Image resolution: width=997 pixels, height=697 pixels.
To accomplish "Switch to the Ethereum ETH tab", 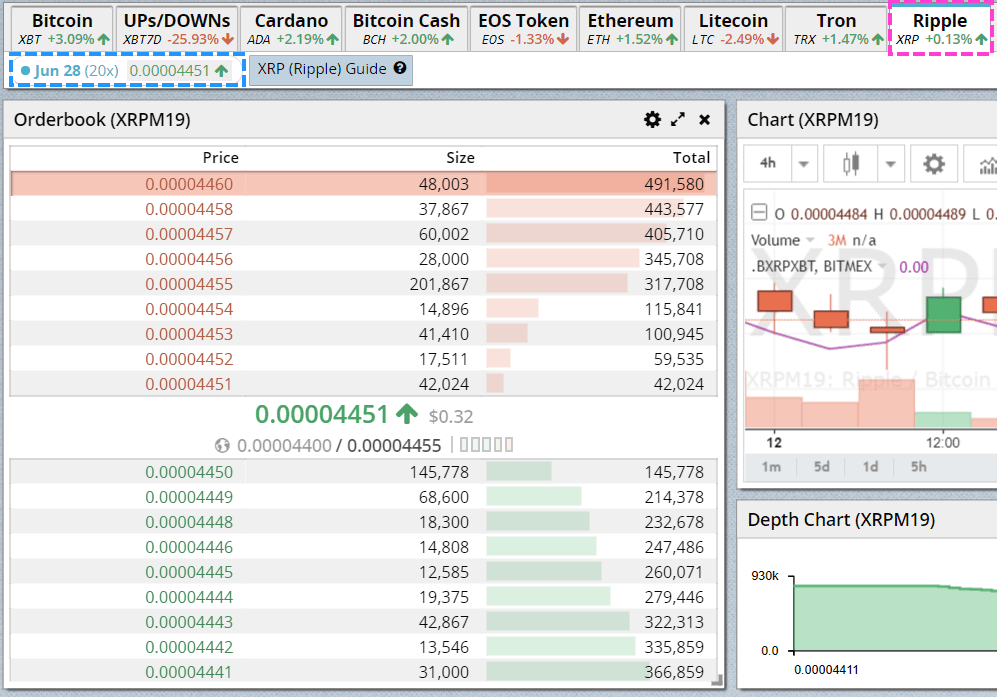I will coord(630,29).
